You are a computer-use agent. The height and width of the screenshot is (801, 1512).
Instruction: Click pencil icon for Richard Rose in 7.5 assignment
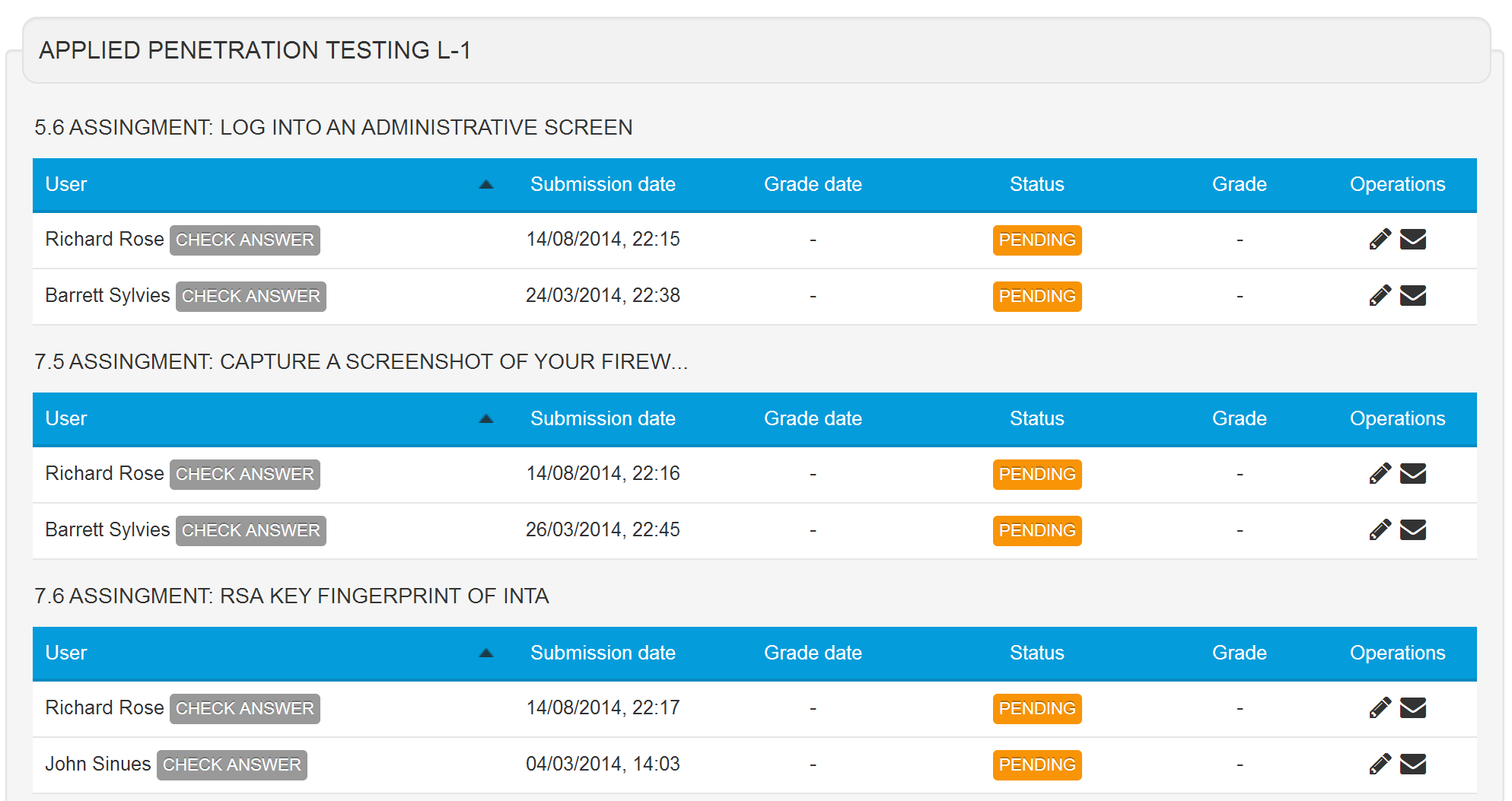[x=1380, y=474]
